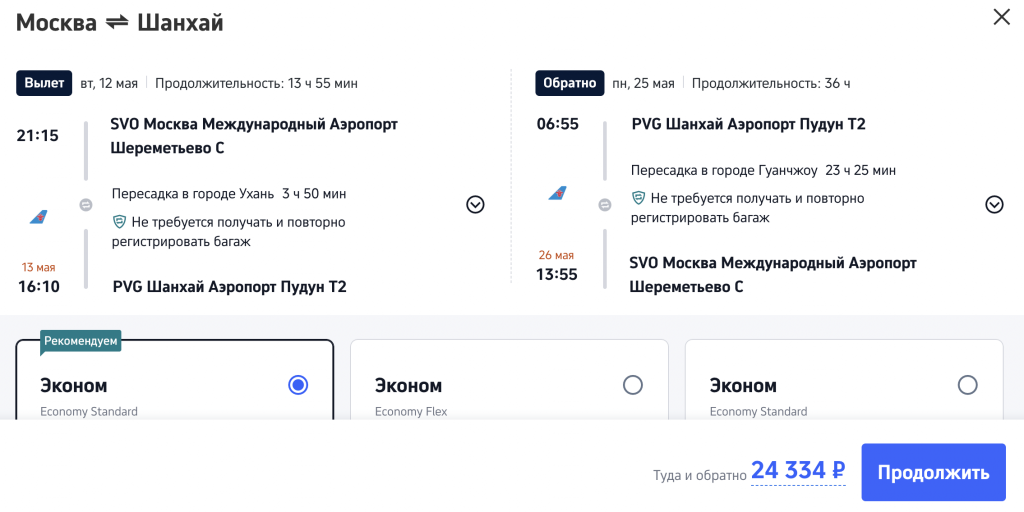The image size is (1024, 512).
Task: Close the flight details dialog
Action: tap(1001, 17)
